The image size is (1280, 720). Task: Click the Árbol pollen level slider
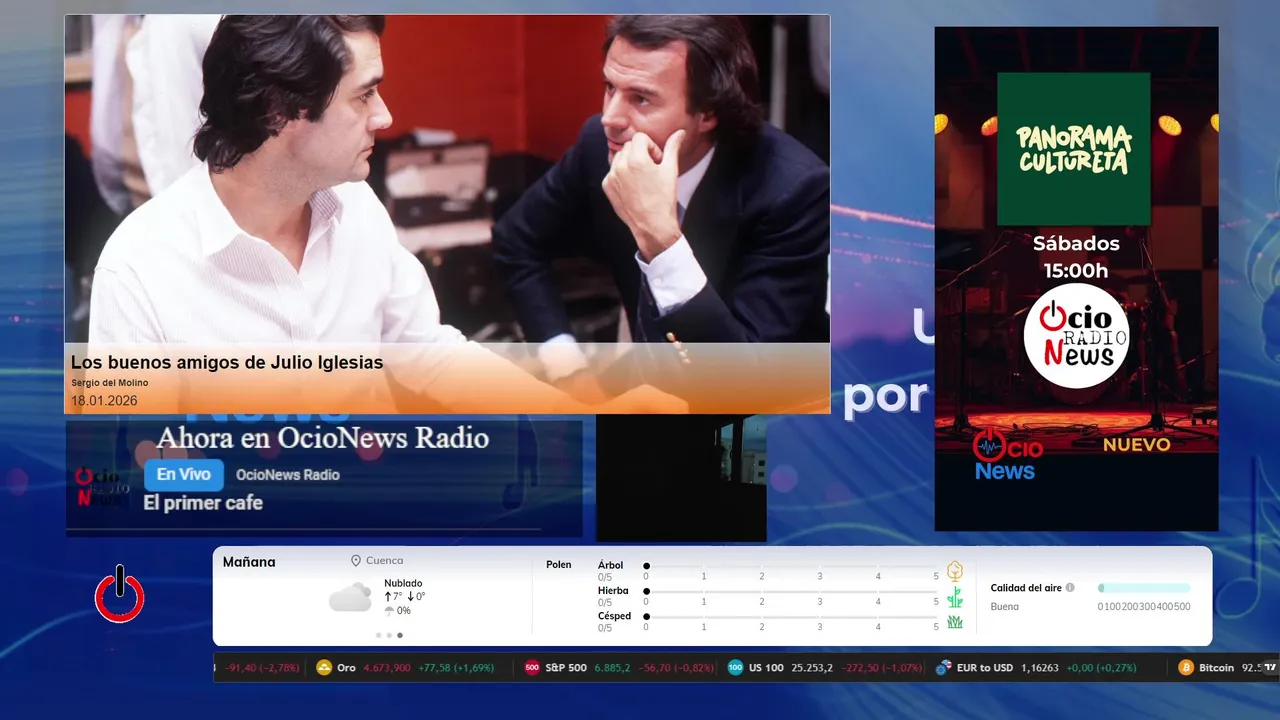(x=791, y=566)
